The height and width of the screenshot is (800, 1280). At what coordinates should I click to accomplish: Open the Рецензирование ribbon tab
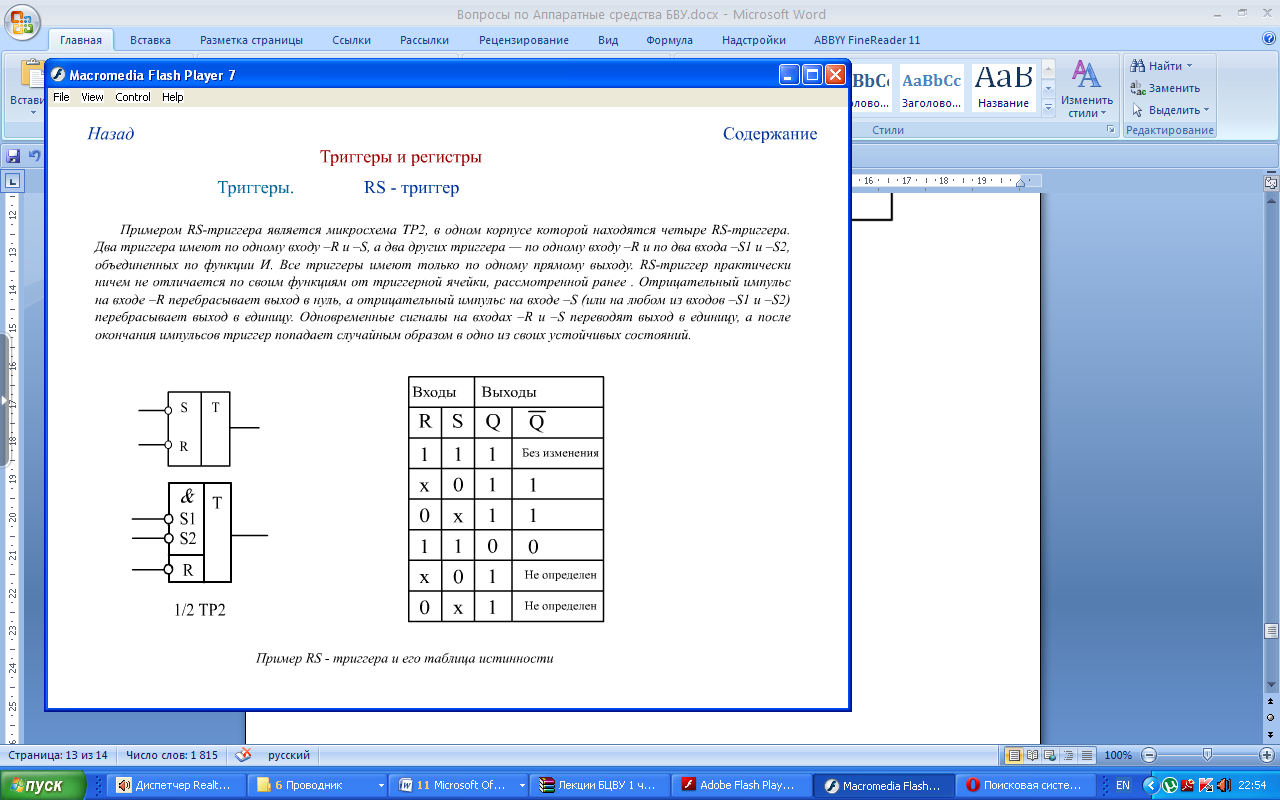524,40
